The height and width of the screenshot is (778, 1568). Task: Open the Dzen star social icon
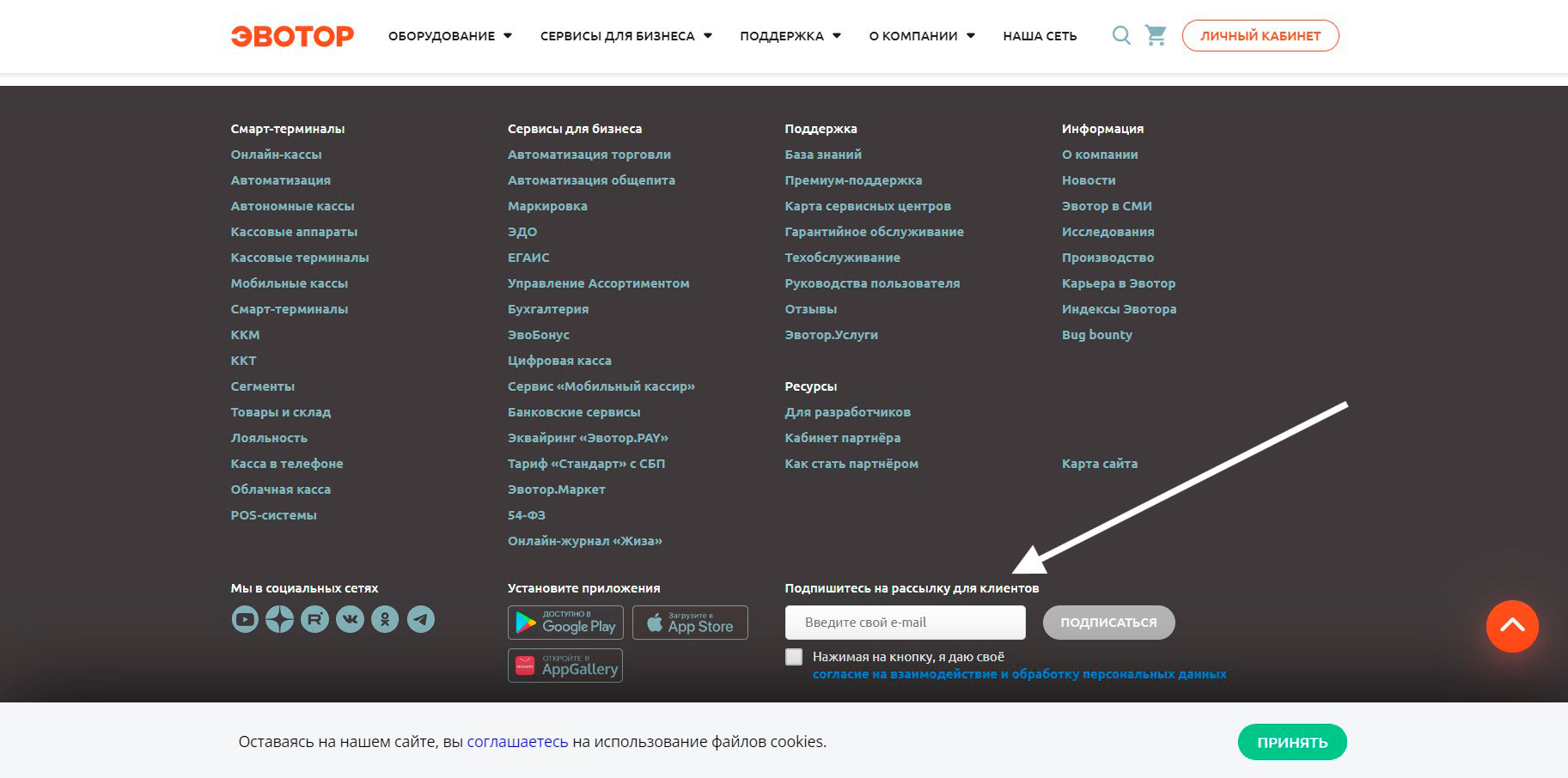pyautogui.click(x=280, y=619)
